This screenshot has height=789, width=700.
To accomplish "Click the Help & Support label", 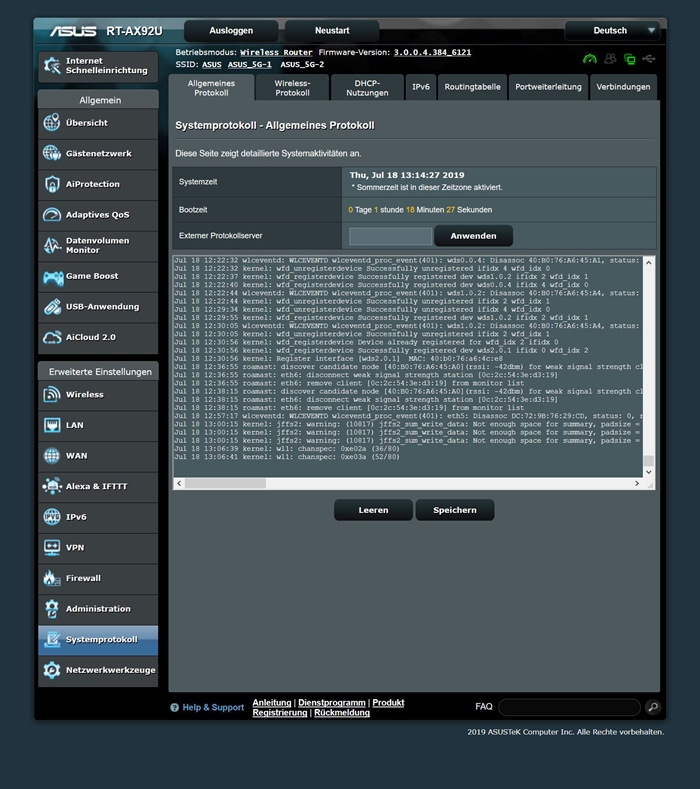I will pyautogui.click(x=213, y=707).
